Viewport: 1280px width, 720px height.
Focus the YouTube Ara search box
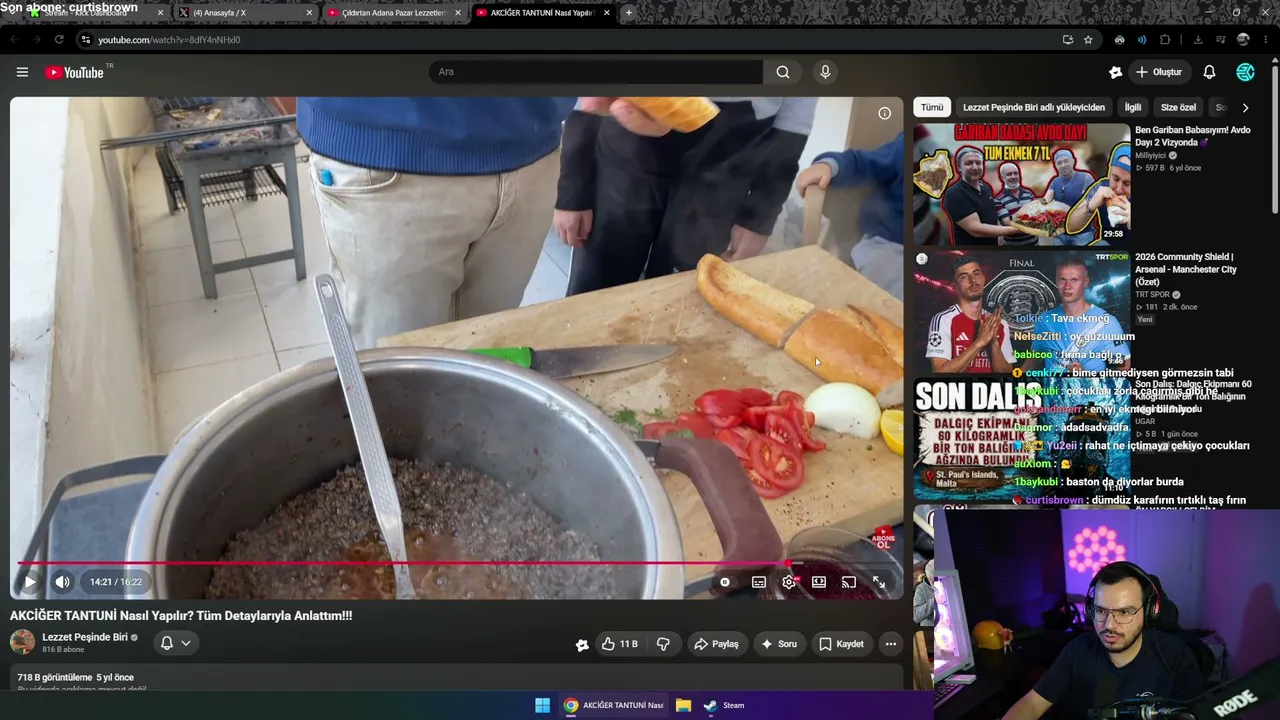(596, 72)
